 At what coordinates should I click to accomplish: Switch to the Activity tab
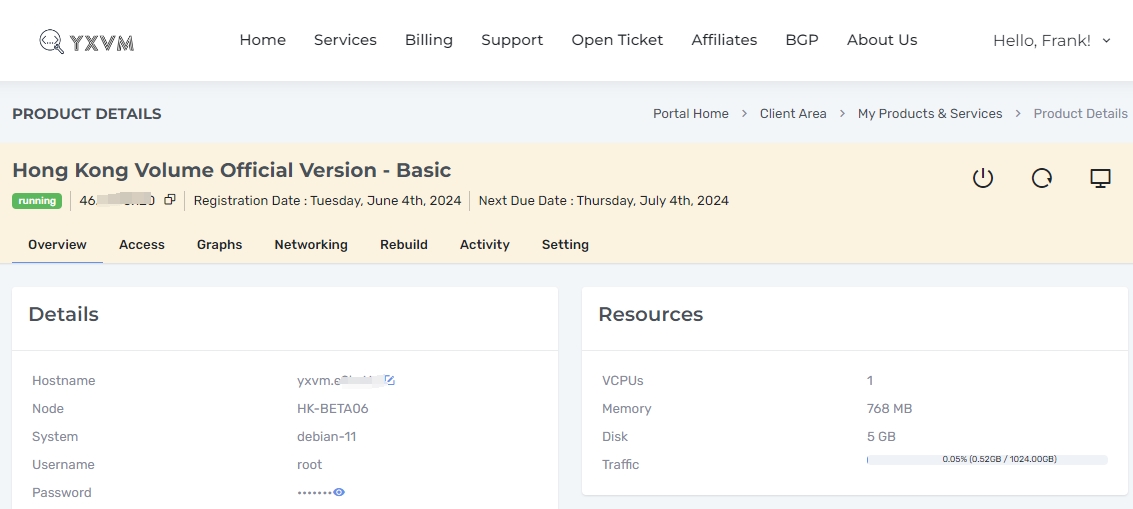pyautogui.click(x=485, y=244)
